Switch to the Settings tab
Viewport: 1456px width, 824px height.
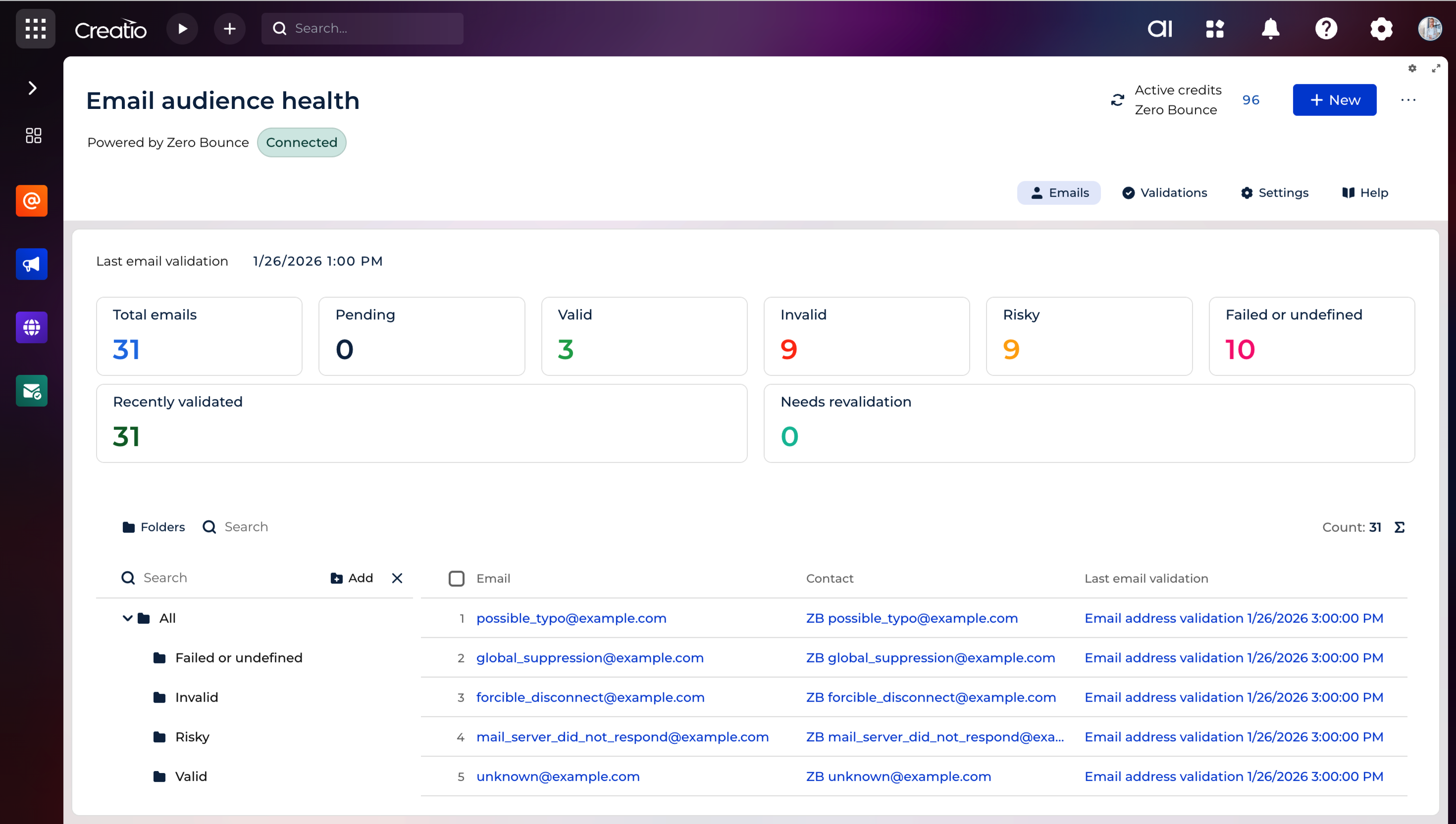(x=1274, y=193)
